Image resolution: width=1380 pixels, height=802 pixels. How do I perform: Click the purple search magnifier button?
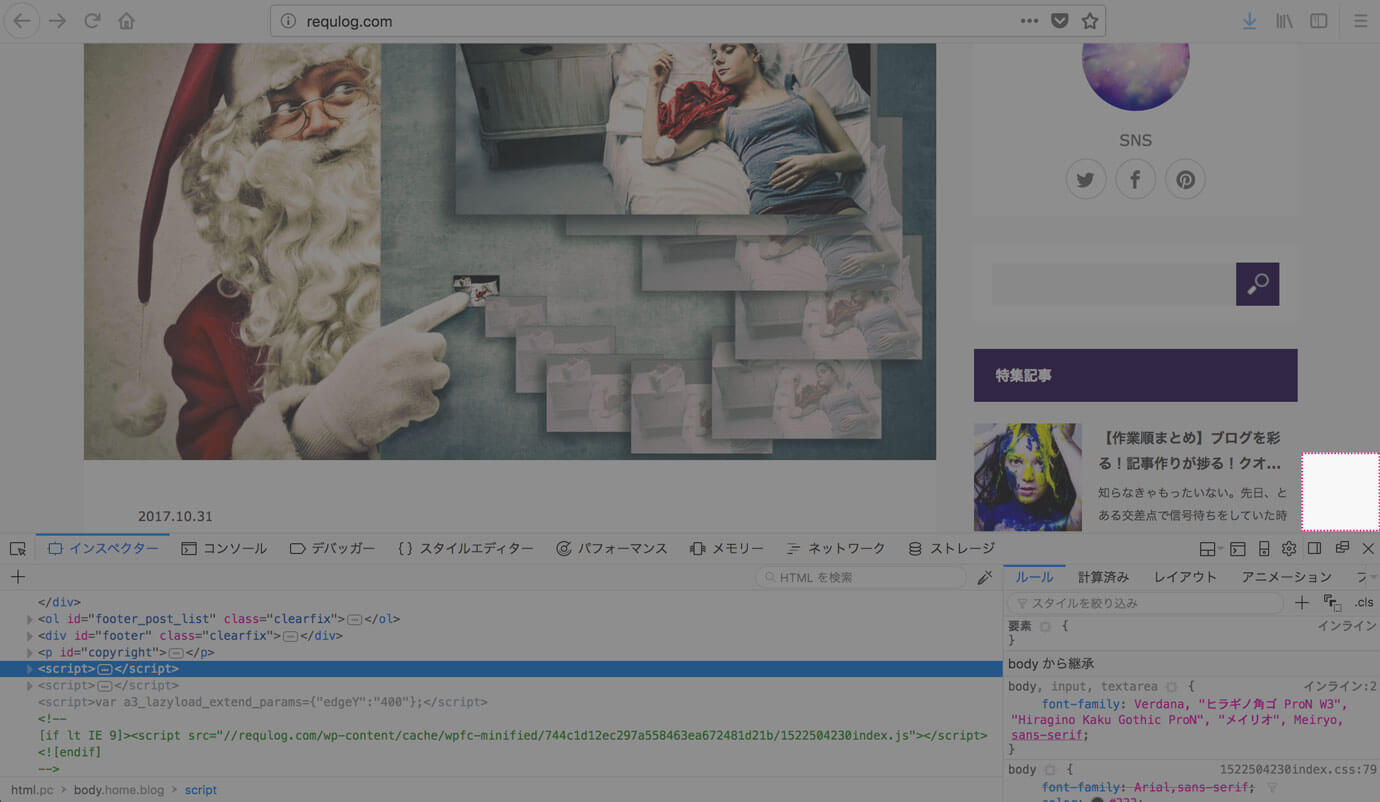[x=1258, y=284]
